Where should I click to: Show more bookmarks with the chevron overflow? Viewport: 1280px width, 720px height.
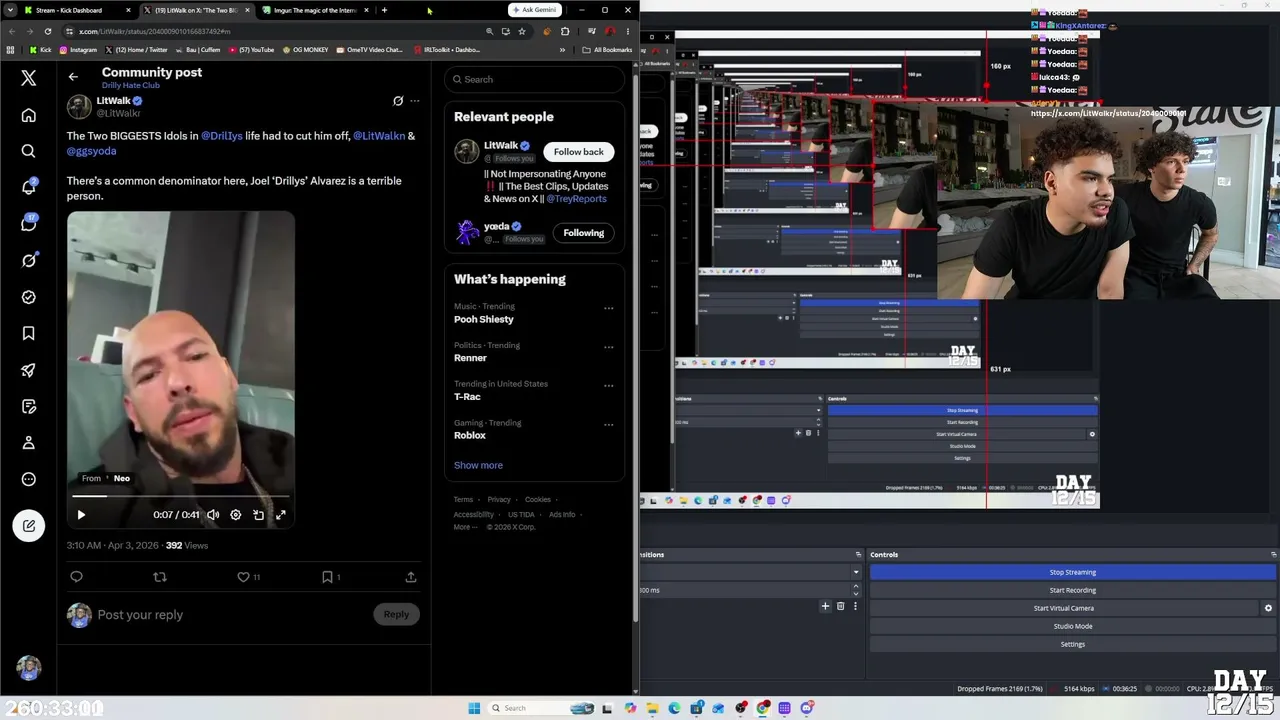(x=563, y=50)
